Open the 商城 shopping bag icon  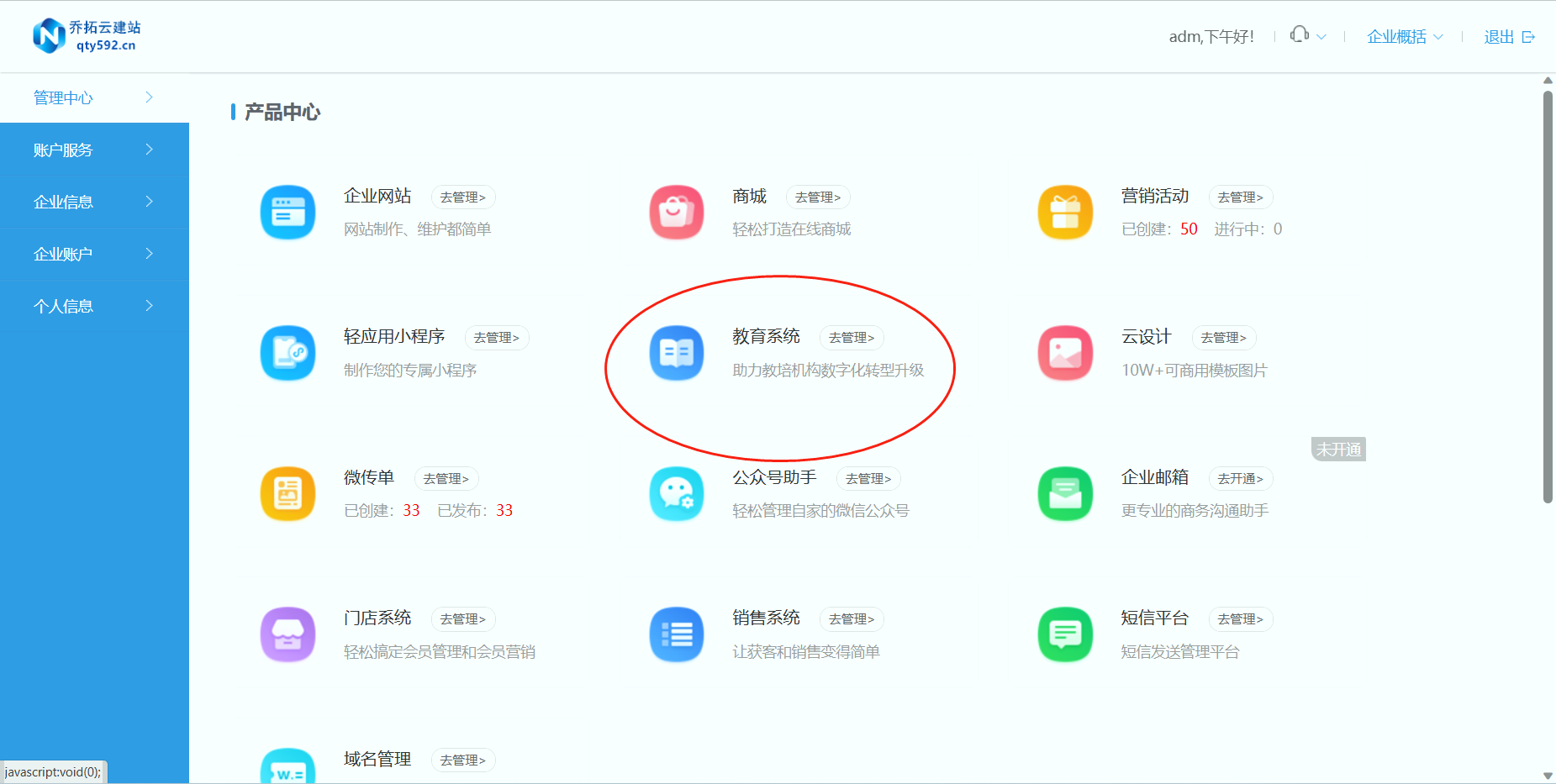(x=676, y=213)
